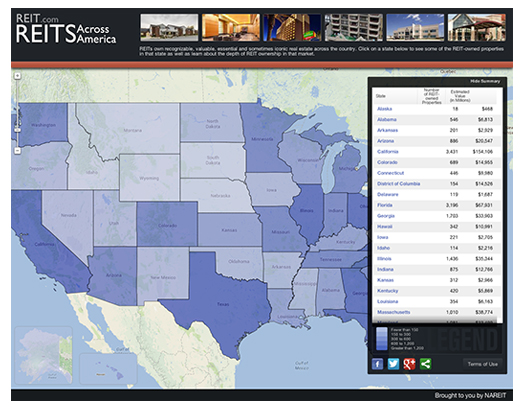Click the map zoom slider handle
Image resolution: width=525 pixels, height=410 pixels.
(x=17, y=130)
